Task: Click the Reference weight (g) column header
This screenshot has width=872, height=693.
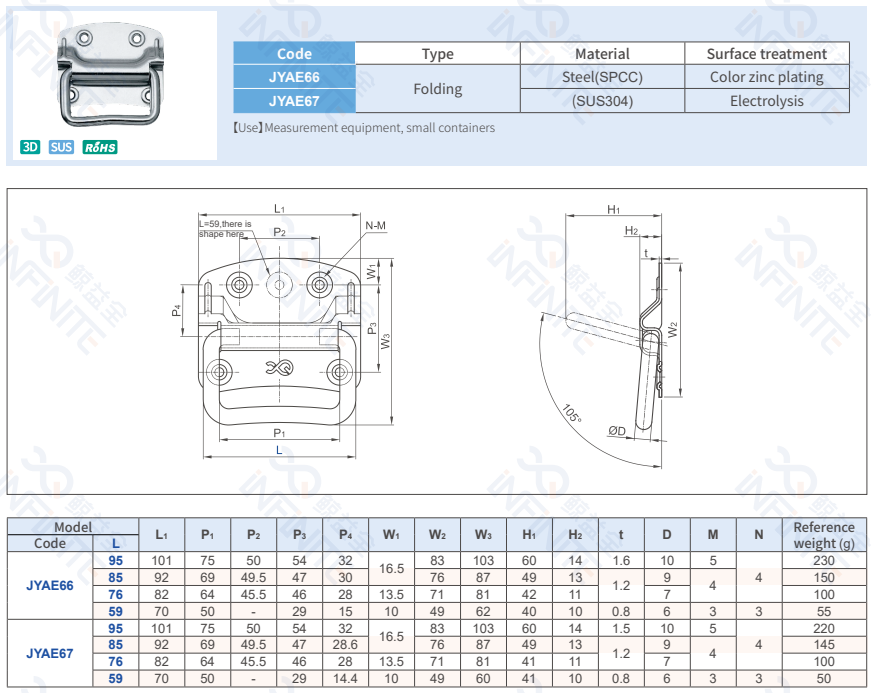Action: (x=824, y=535)
